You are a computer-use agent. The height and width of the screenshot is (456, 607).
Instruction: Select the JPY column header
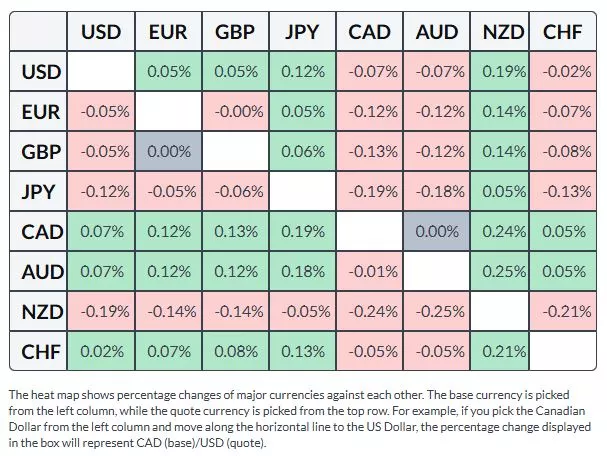point(302,32)
